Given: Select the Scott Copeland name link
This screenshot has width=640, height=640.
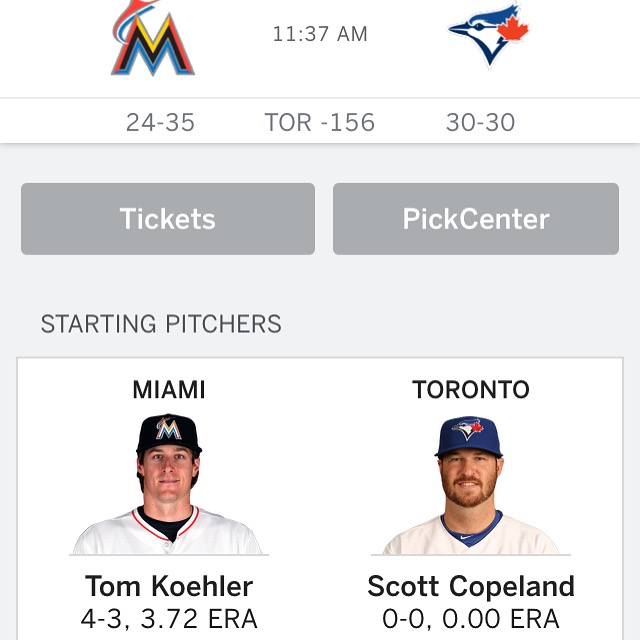Looking at the screenshot, I should (471, 585).
